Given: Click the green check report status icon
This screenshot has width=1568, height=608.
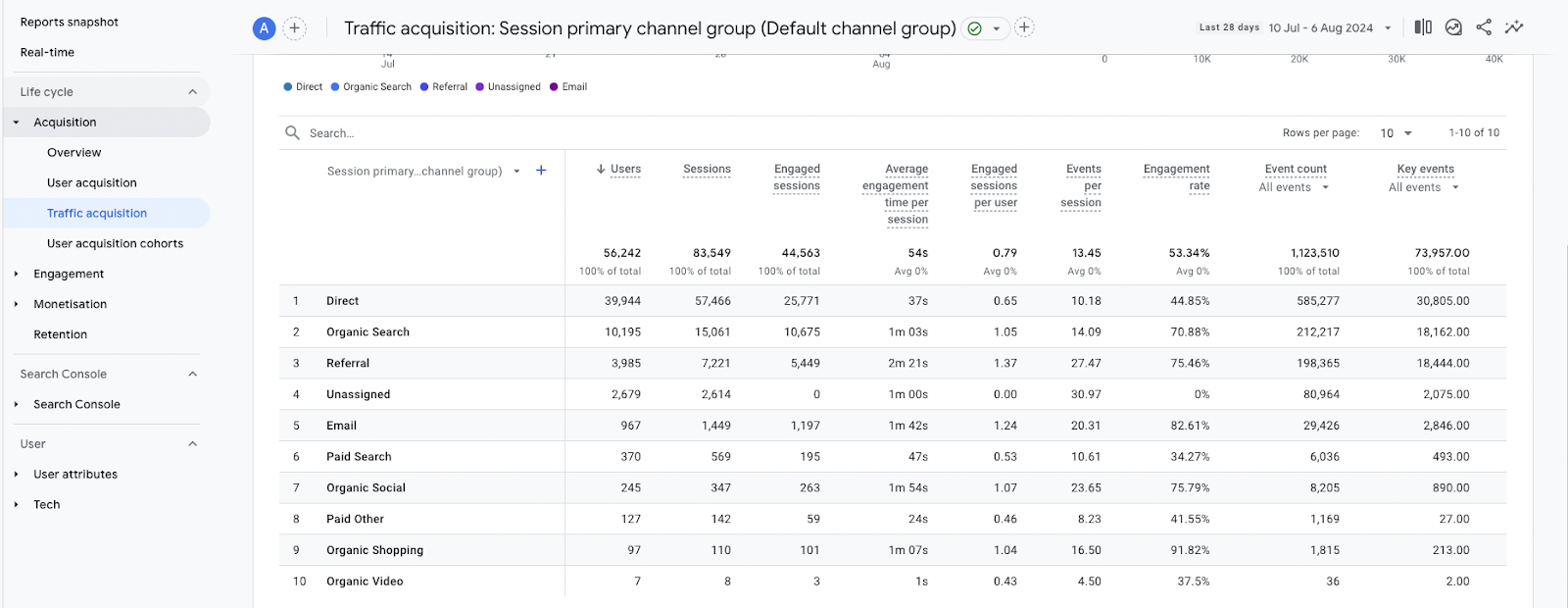Looking at the screenshot, I should point(974,28).
